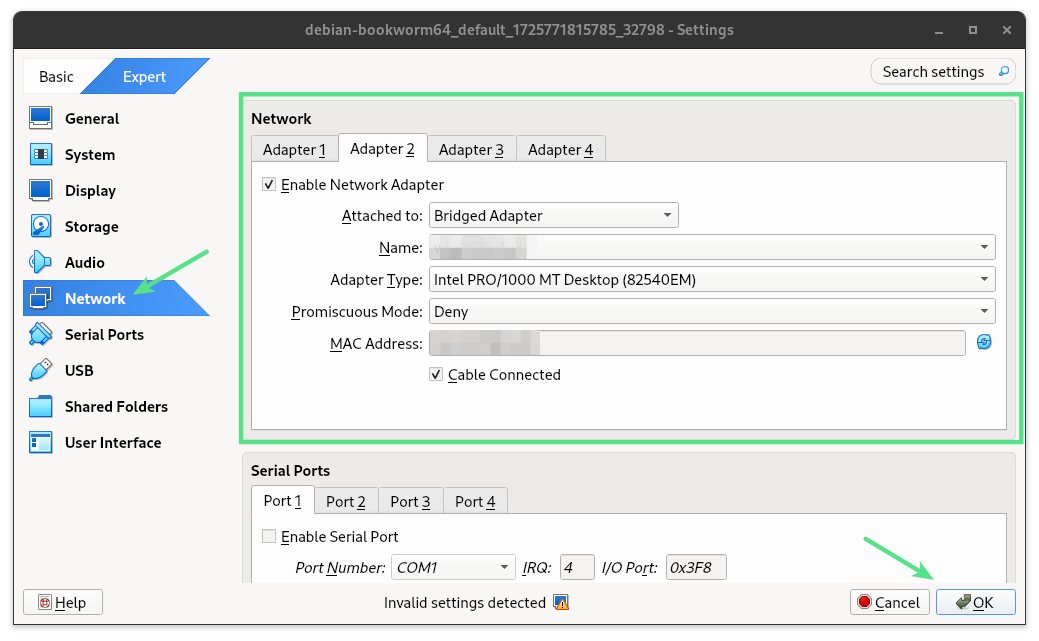Regenerate MAC address with the refresh icon
The height and width of the screenshot is (641, 1039).
[984, 342]
